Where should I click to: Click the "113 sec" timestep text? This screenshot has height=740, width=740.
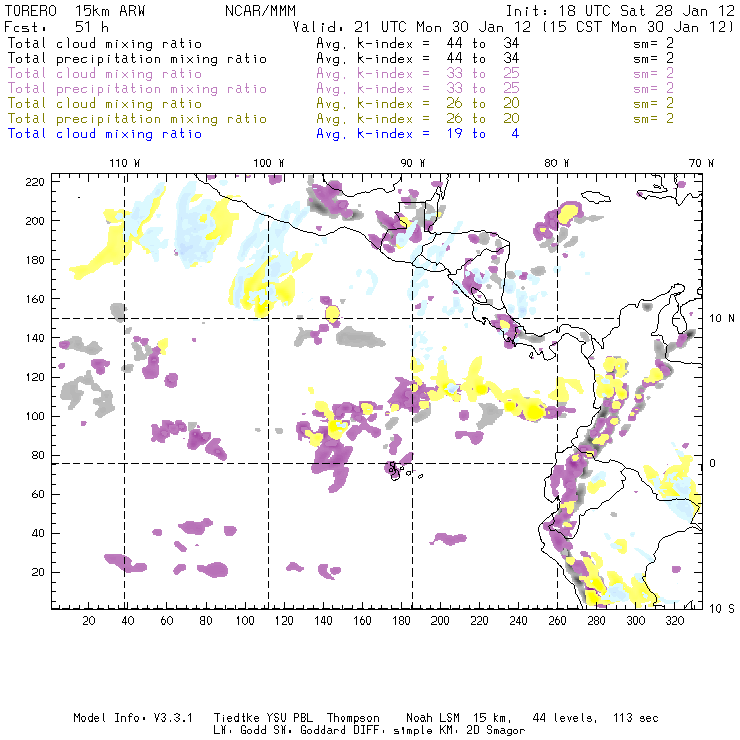tap(635, 718)
